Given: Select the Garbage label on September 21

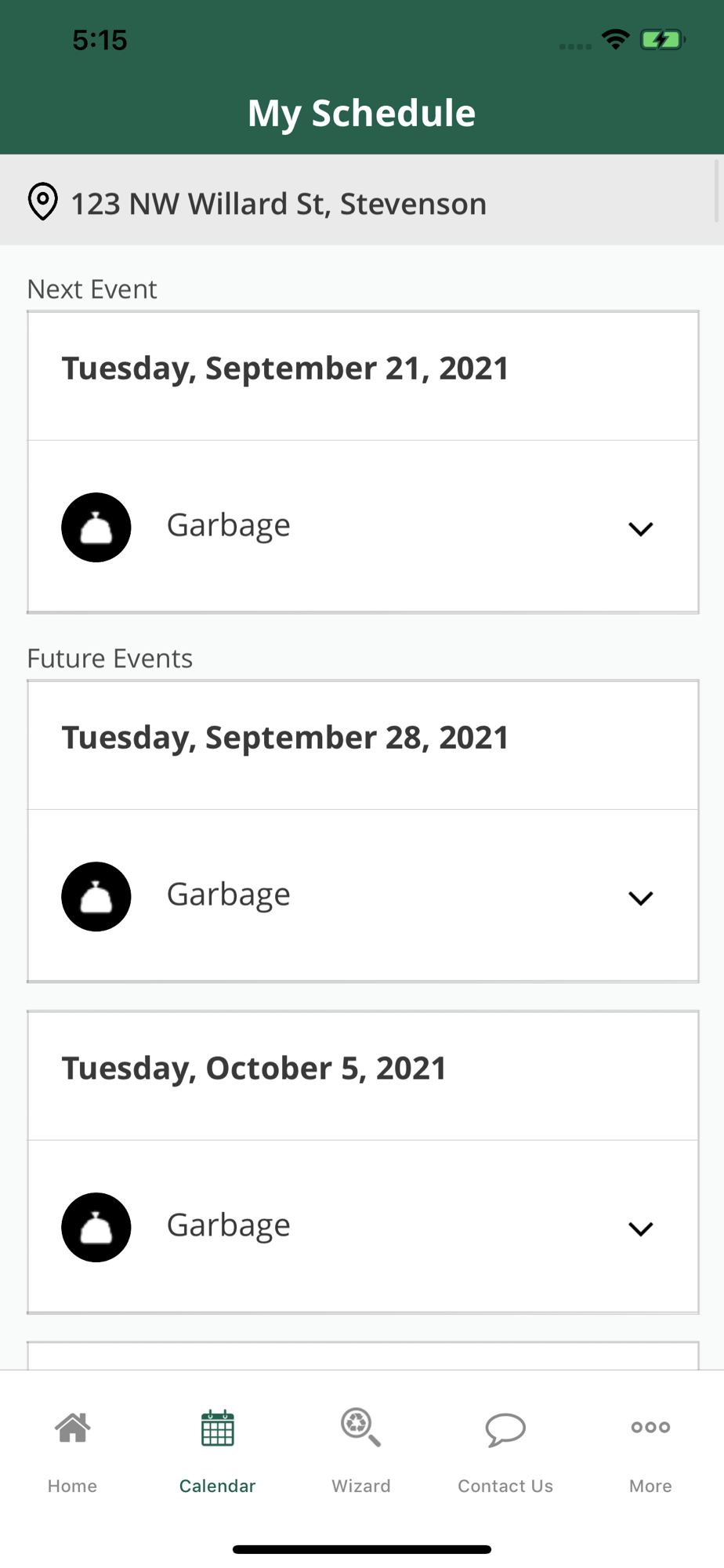Looking at the screenshot, I should point(228,525).
